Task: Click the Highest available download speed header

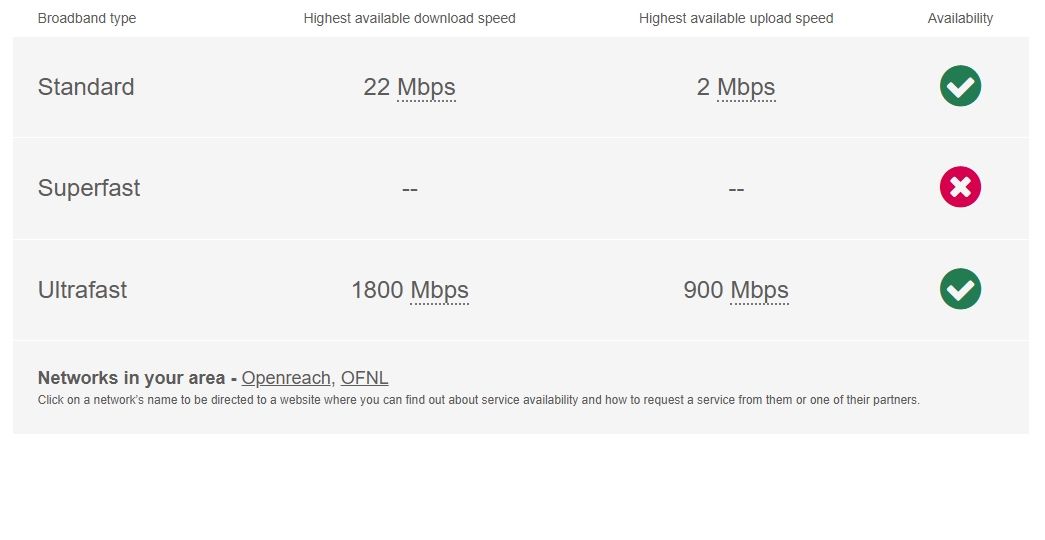Action: pos(410,18)
